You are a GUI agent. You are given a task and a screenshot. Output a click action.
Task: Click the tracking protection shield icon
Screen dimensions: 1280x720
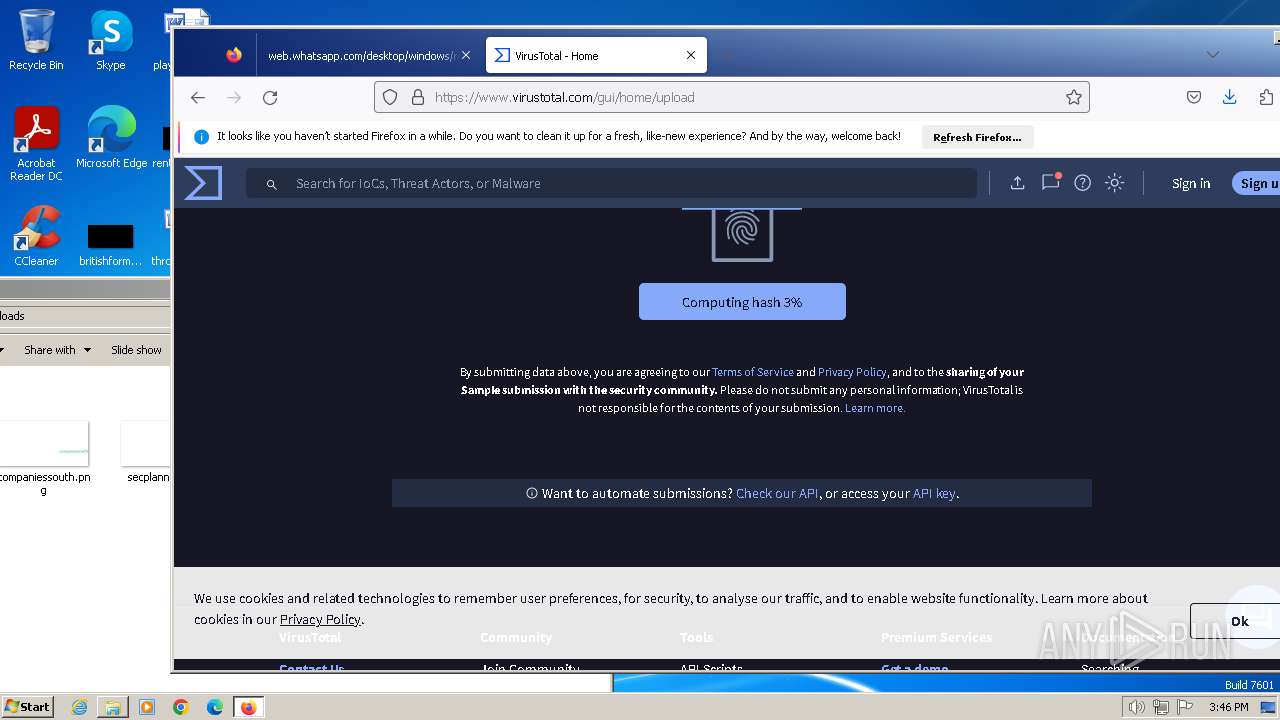[390, 97]
